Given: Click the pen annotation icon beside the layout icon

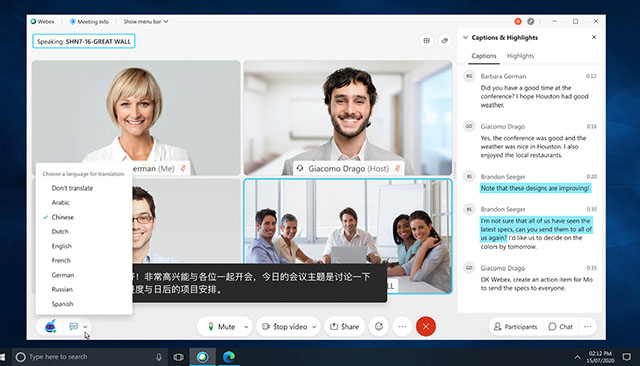Looking at the screenshot, I should (444, 40).
